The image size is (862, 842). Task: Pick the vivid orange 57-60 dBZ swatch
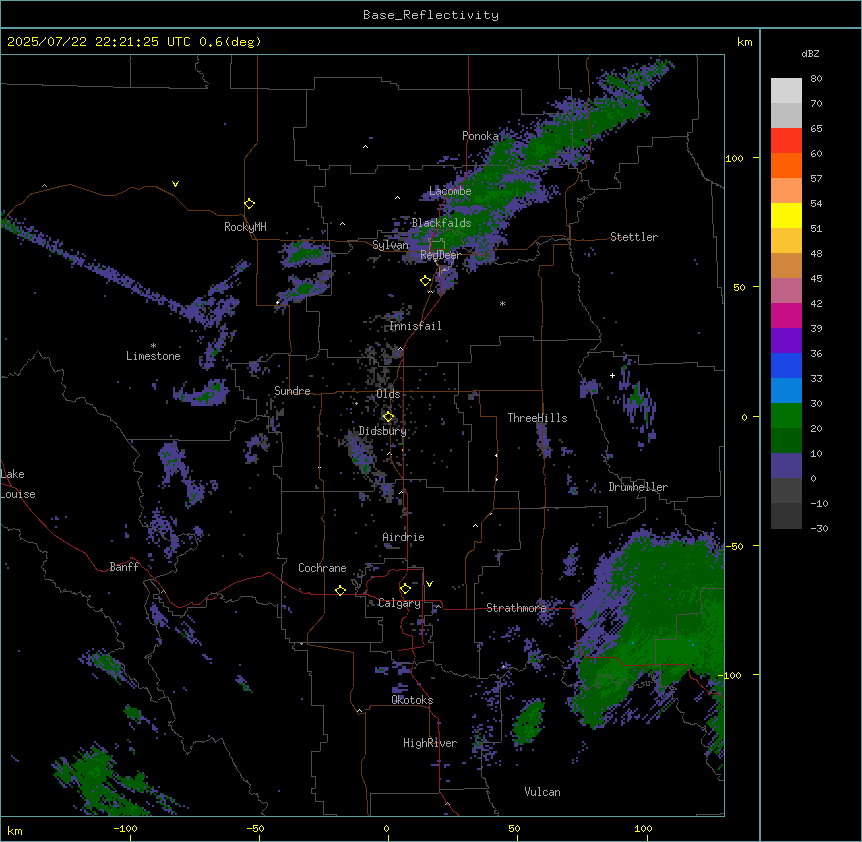(786, 165)
